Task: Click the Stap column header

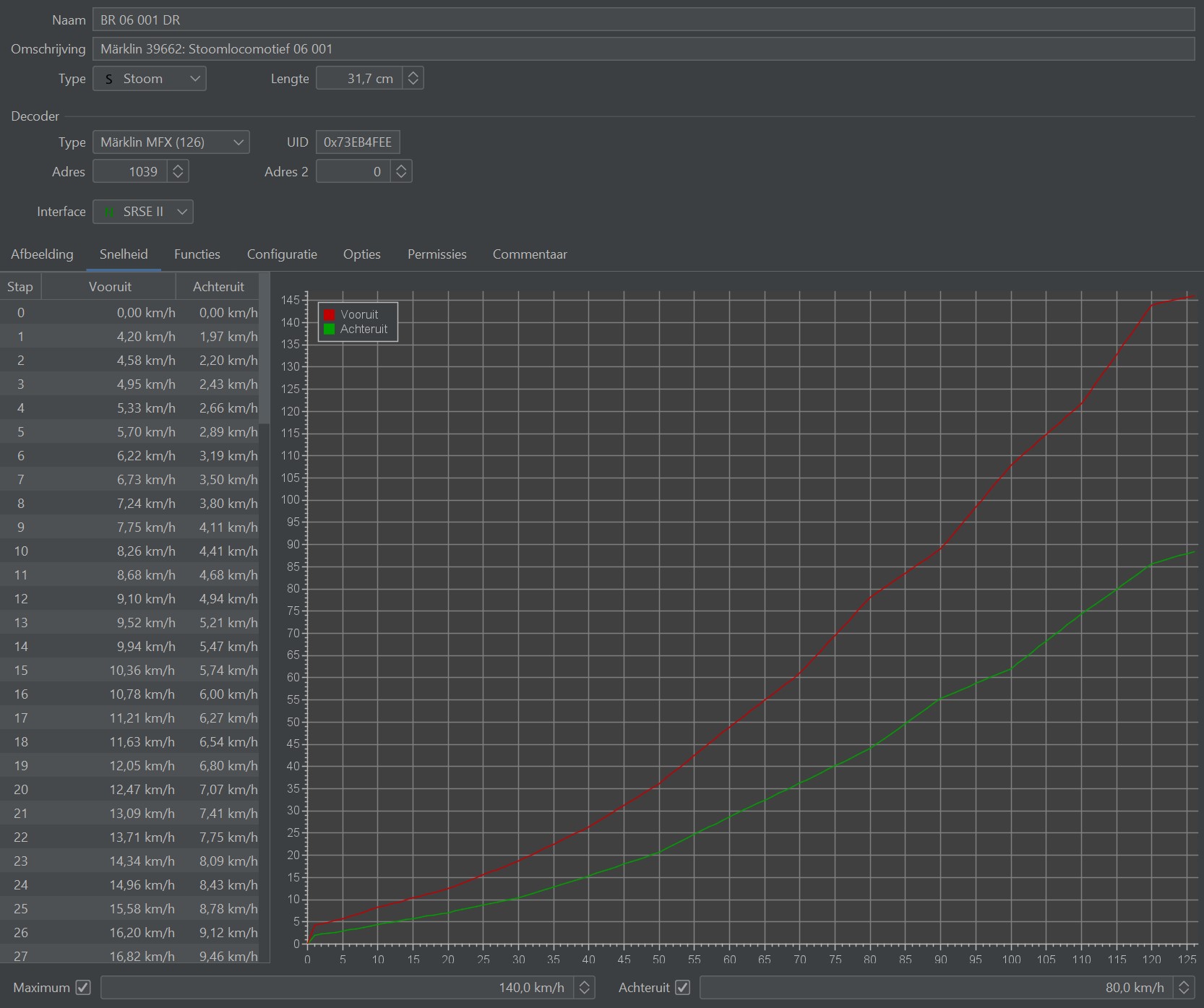Action: pos(20,287)
